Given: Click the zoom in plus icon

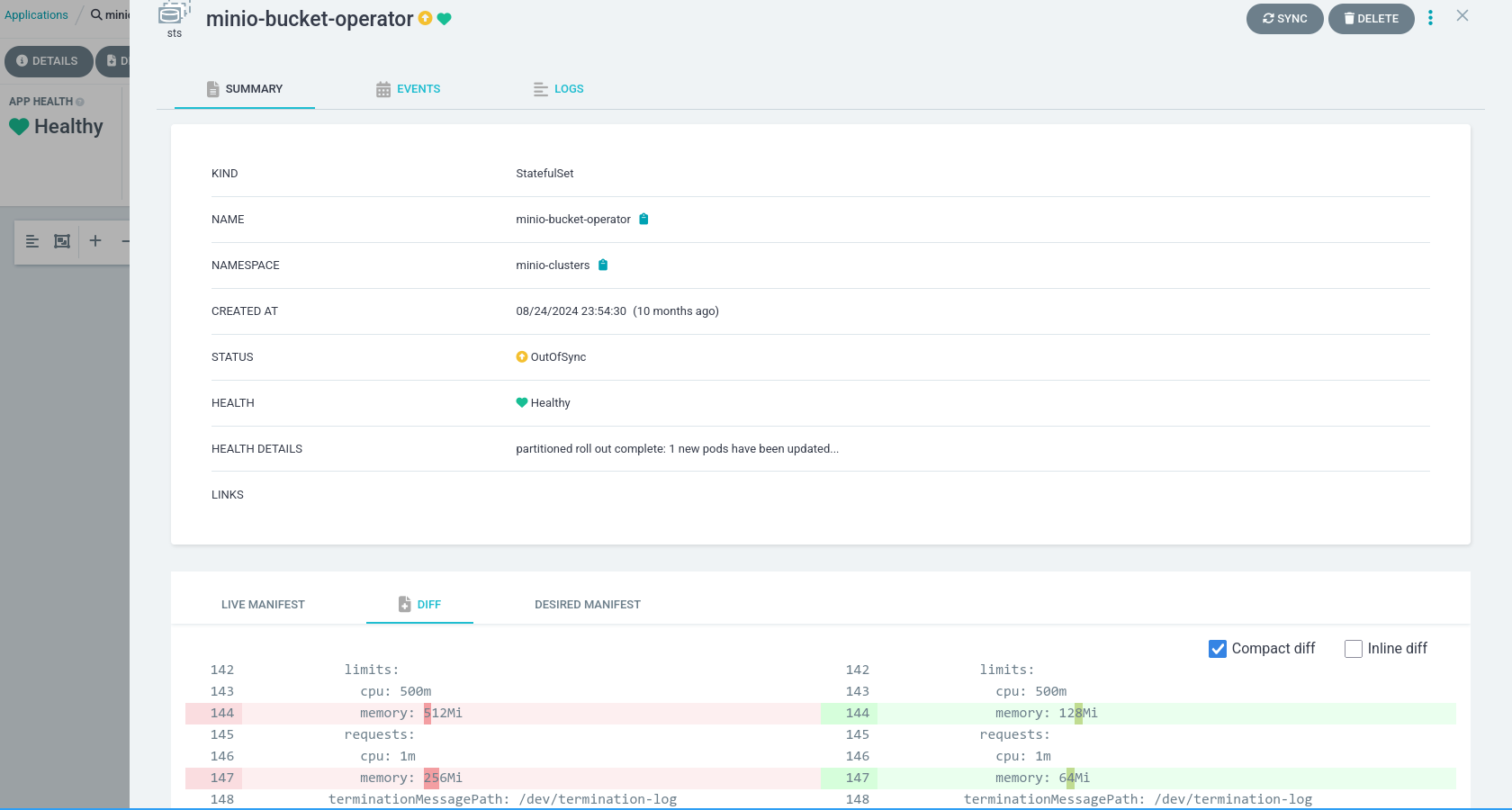Looking at the screenshot, I should (95, 241).
